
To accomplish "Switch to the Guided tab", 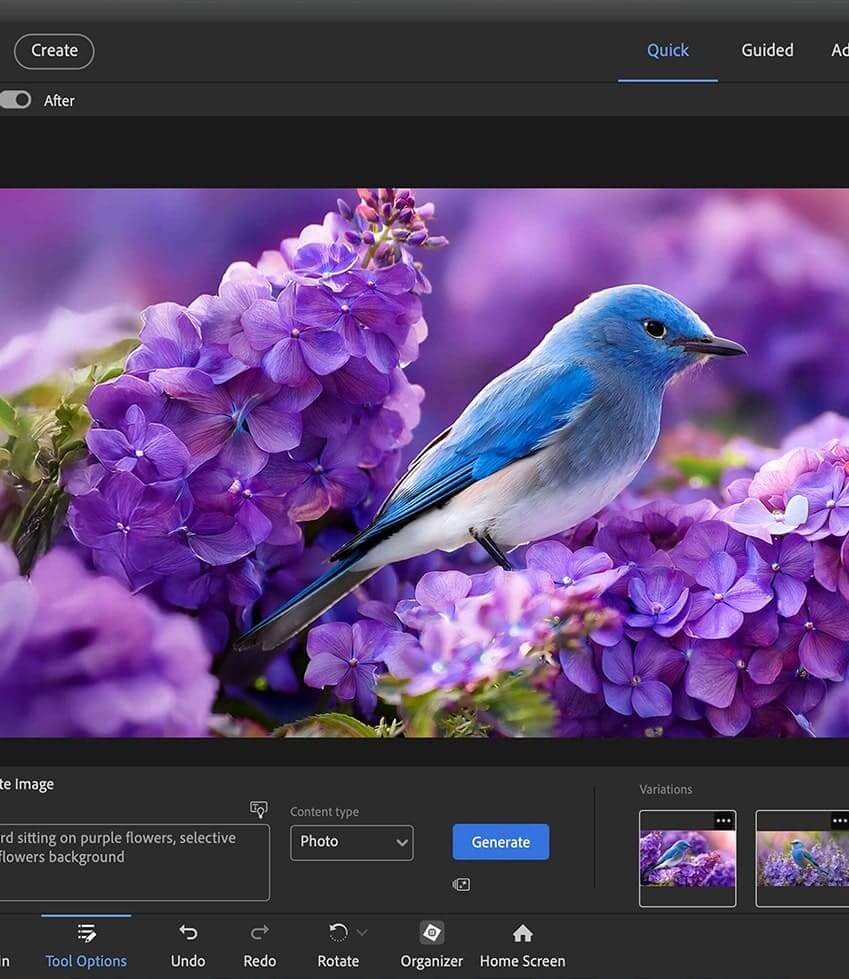I will point(767,50).
